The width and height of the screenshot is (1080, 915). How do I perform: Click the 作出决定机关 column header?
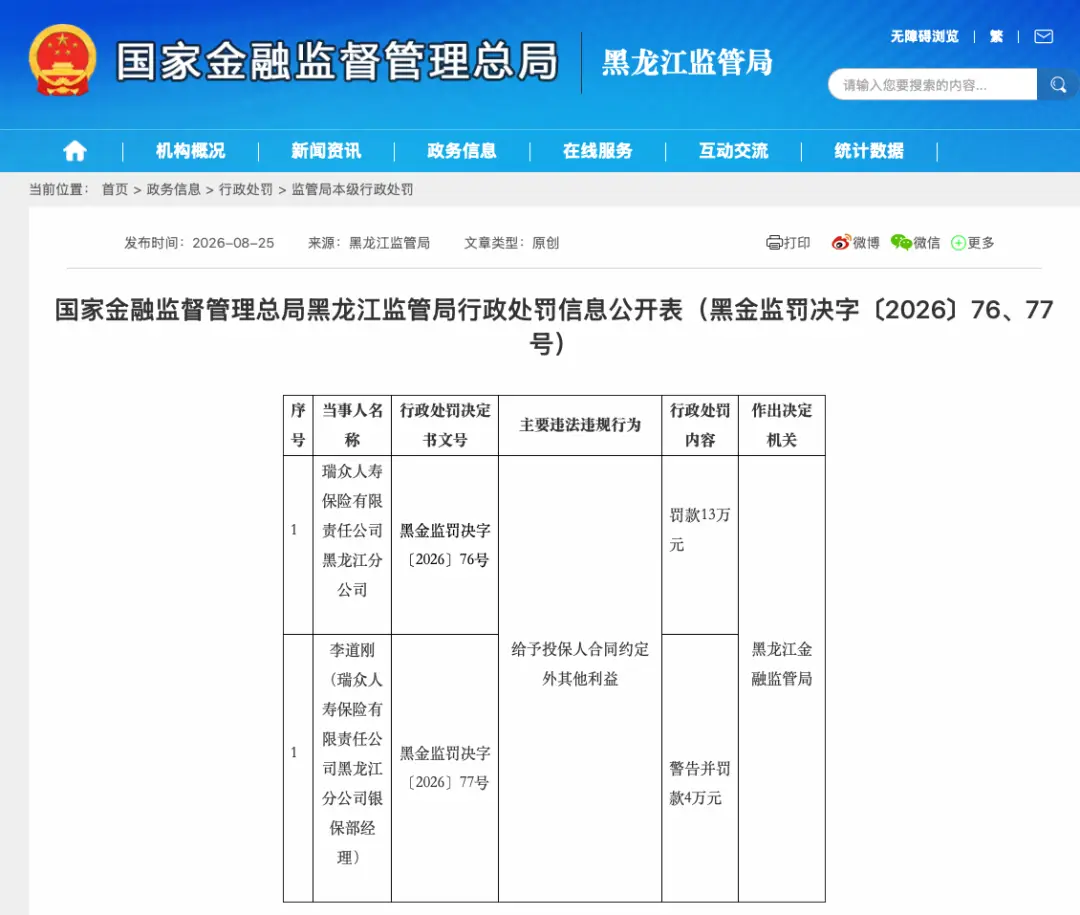pos(782,425)
